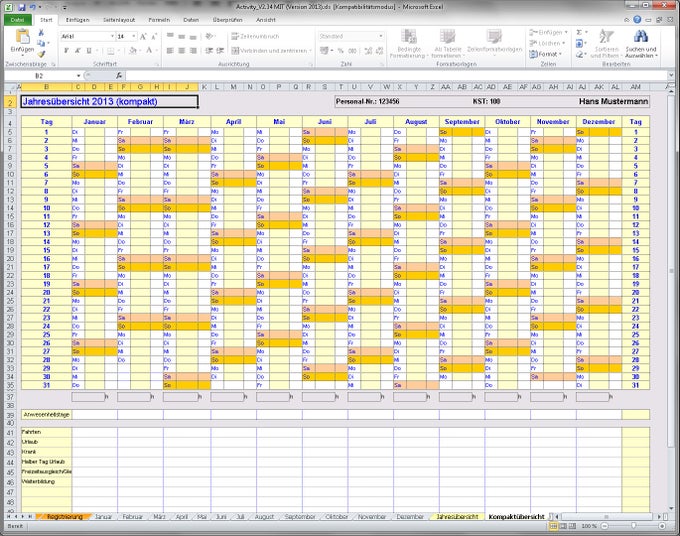The image size is (680, 536).
Task: Click the Copy icon in Zwischenablage
Action: [x=41, y=43]
